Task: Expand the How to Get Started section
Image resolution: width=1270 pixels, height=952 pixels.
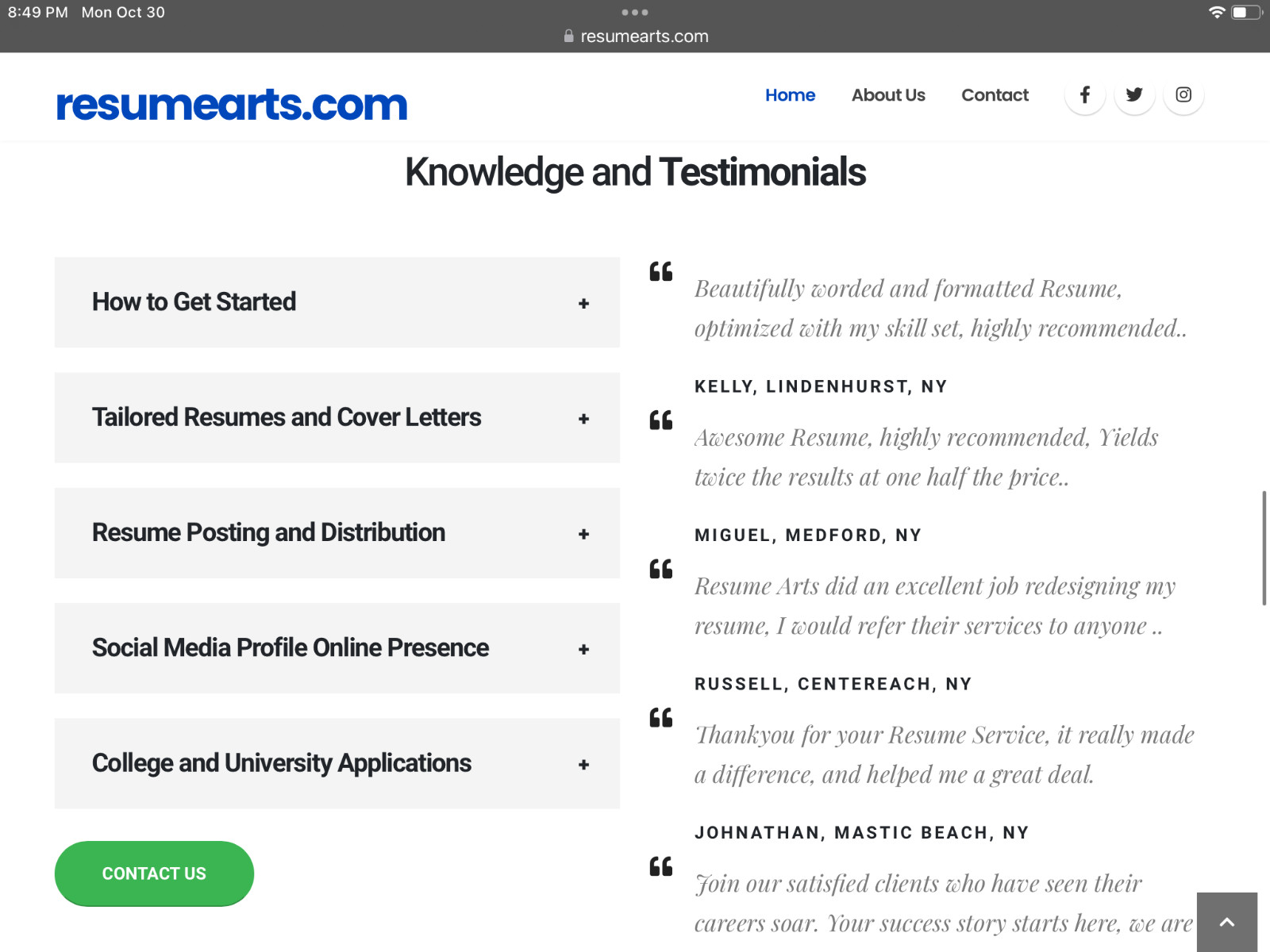Action: [337, 302]
